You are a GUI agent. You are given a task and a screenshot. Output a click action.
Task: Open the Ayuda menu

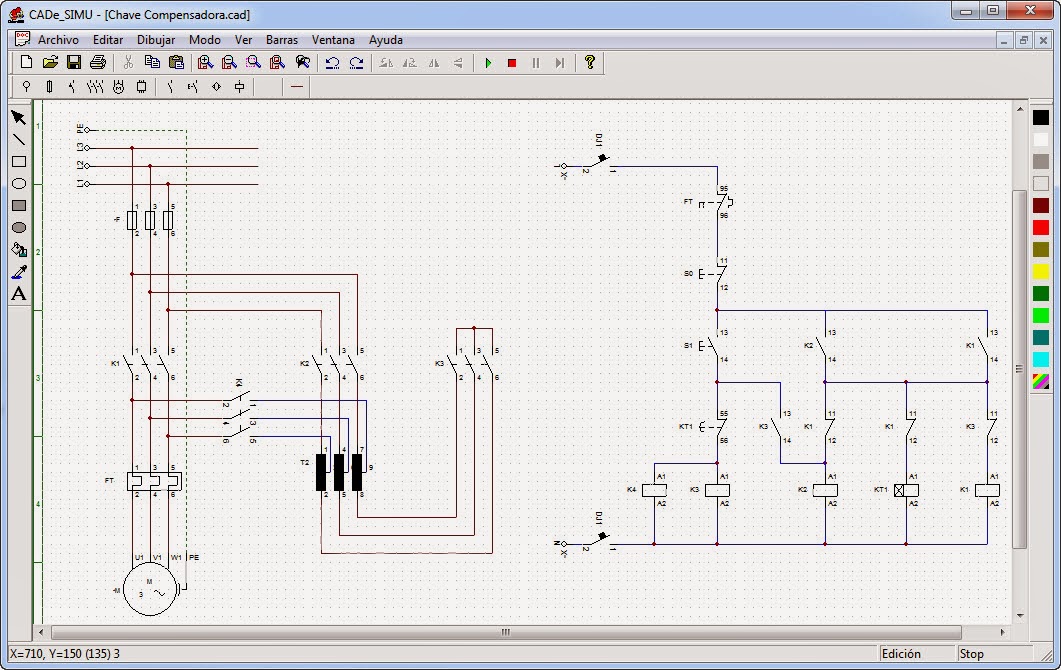point(386,40)
